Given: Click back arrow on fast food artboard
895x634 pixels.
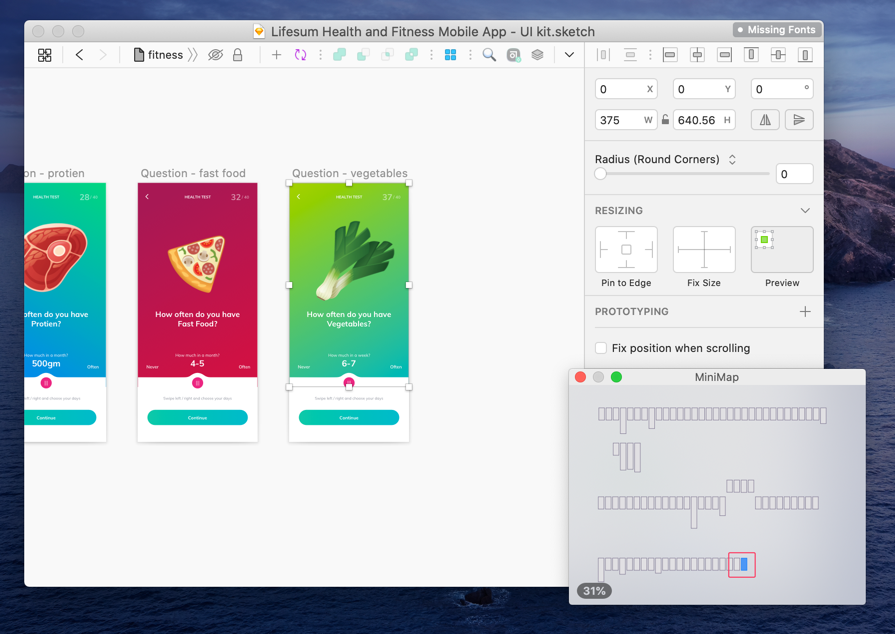Looking at the screenshot, I should pos(147,196).
